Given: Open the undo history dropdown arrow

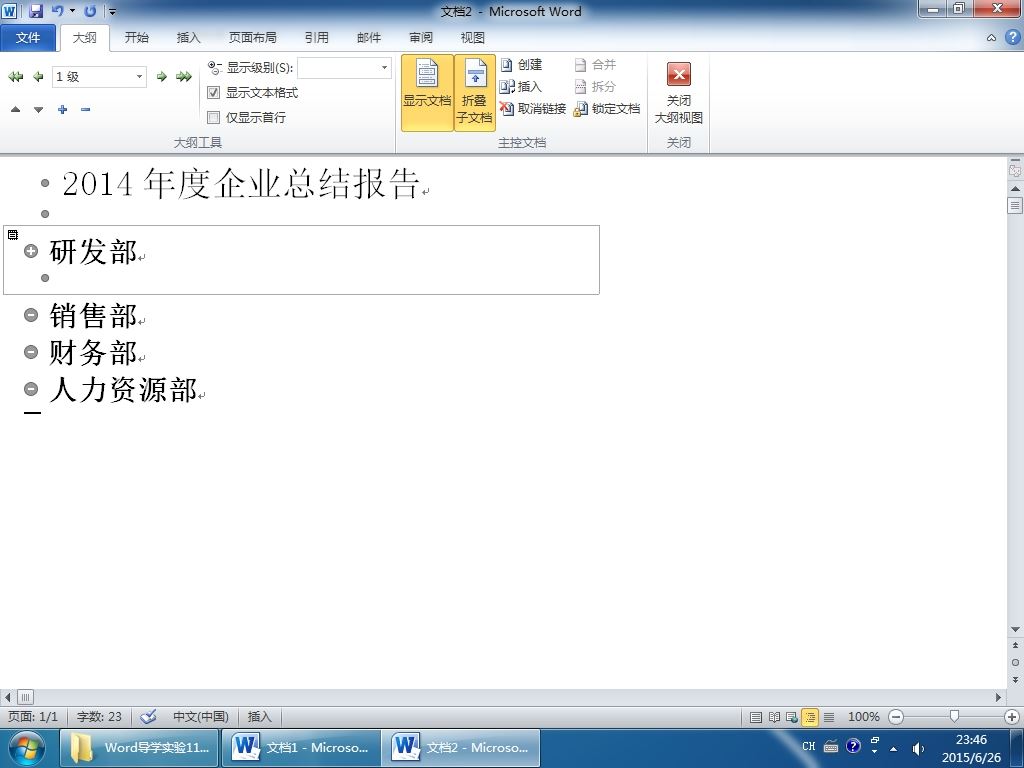Looking at the screenshot, I should pyautogui.click(x=72, y=11).
